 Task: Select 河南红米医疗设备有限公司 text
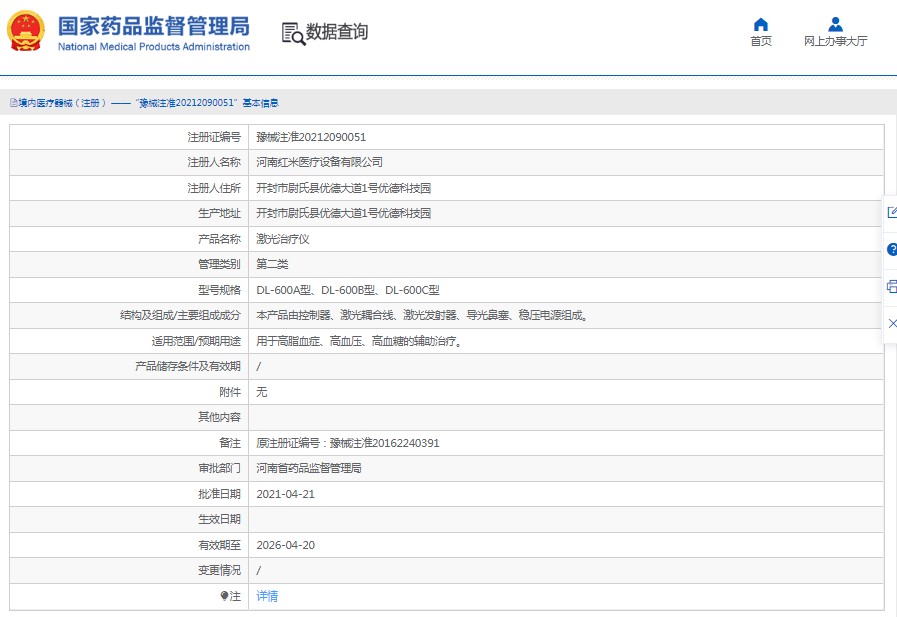pos(319,162)
